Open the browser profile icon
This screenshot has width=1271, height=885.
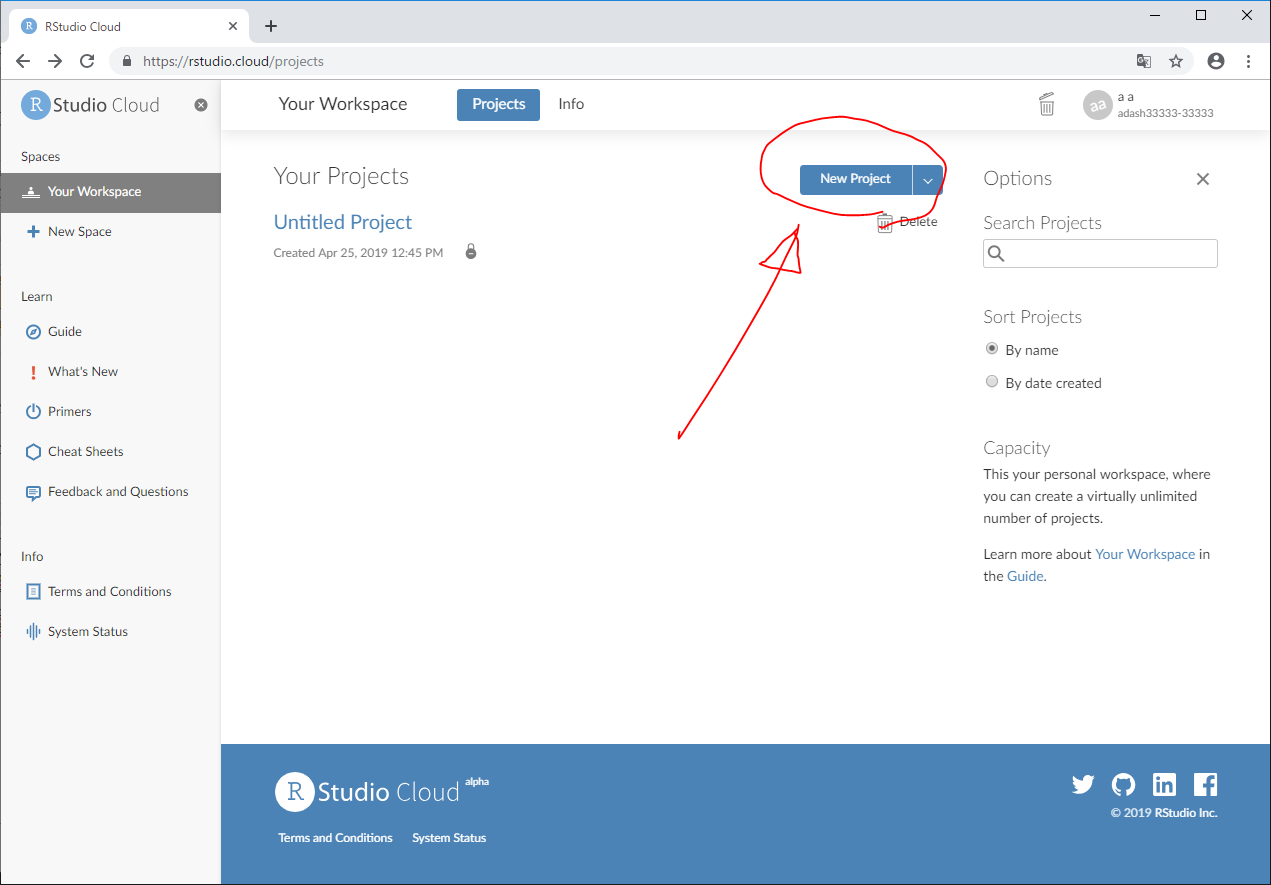1216,61
